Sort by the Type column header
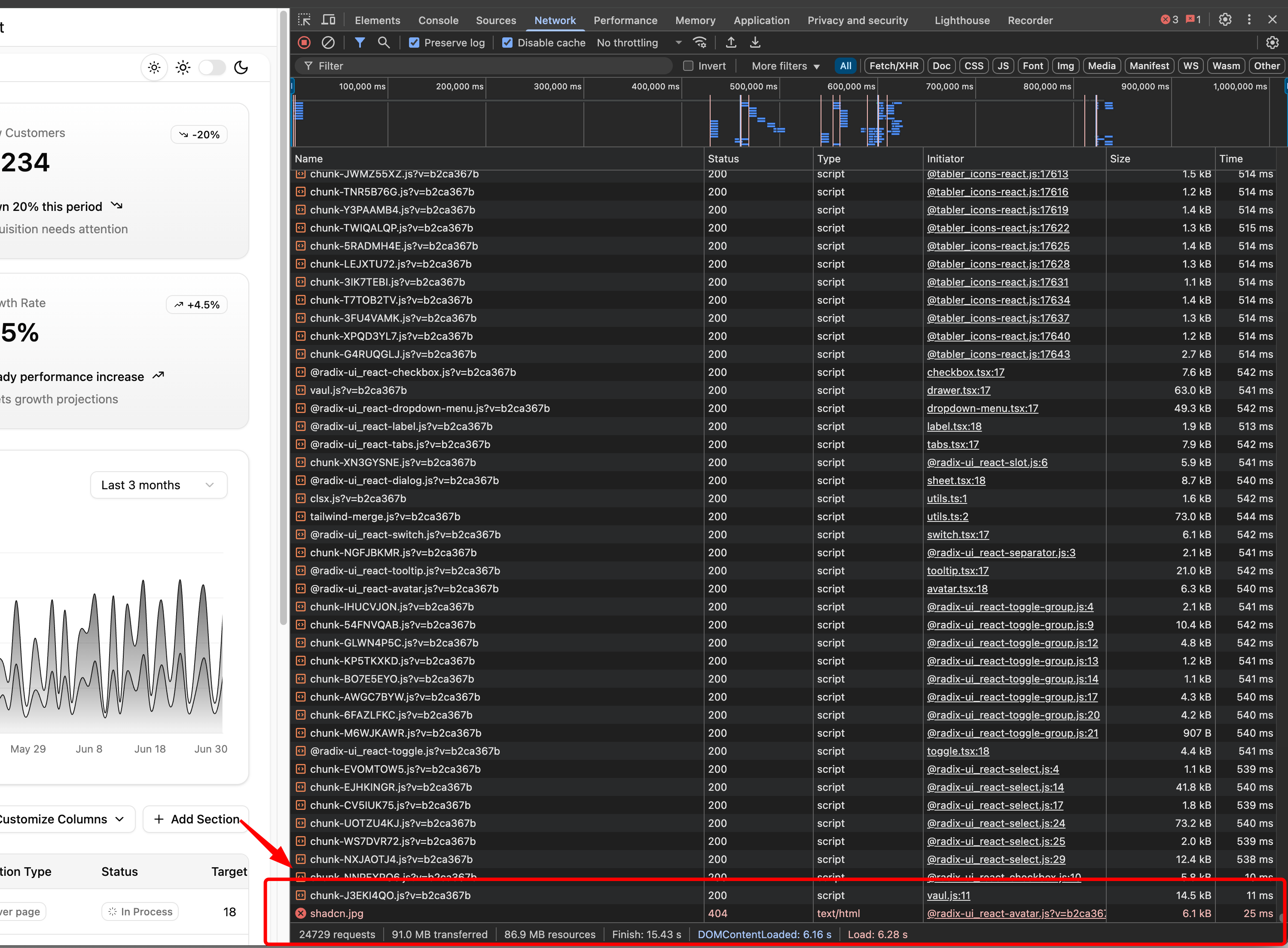 868,159
